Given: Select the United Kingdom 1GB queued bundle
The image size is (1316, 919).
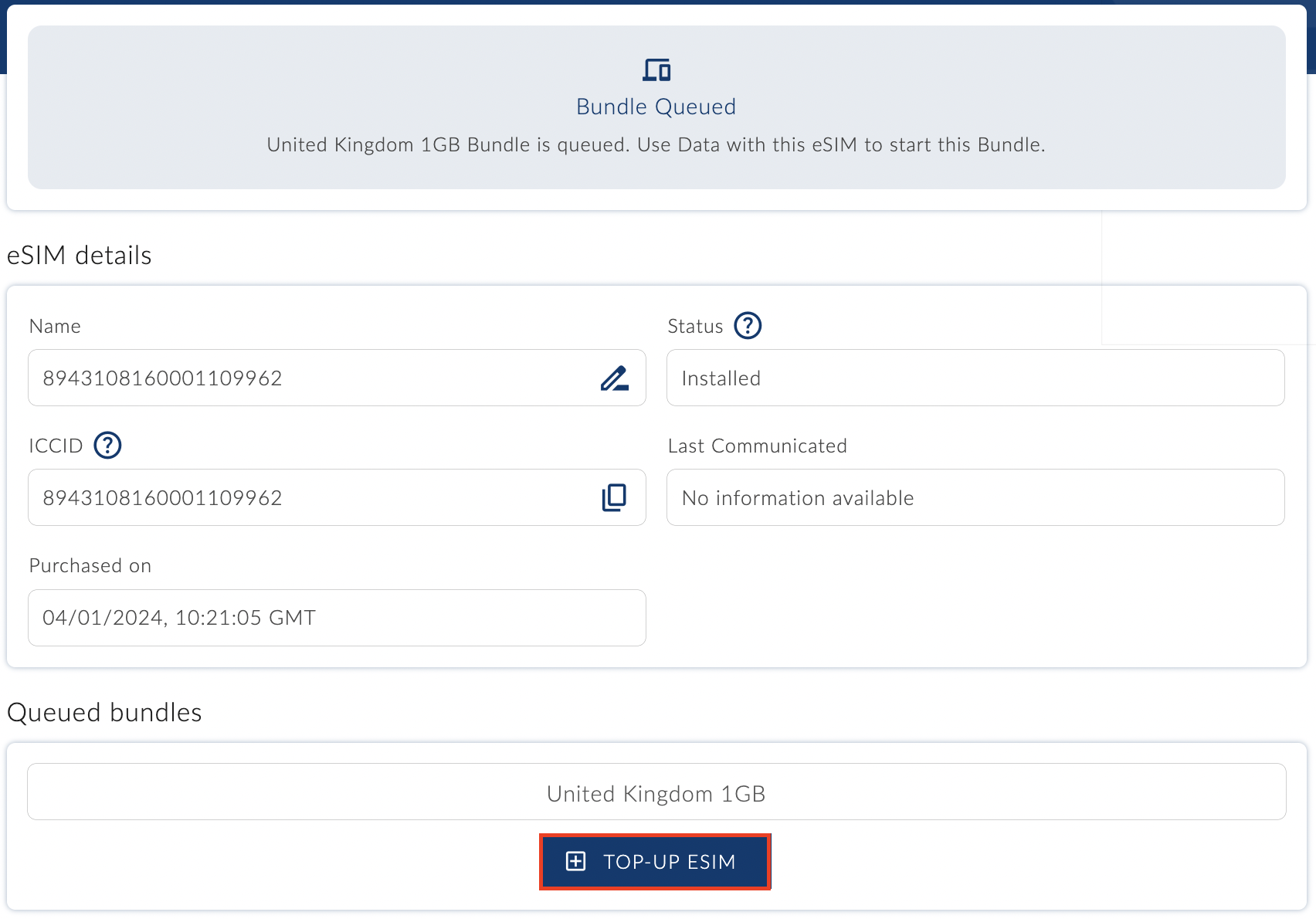Looking at the screenshot, I should pyautogui.click(x=656, y=793).
